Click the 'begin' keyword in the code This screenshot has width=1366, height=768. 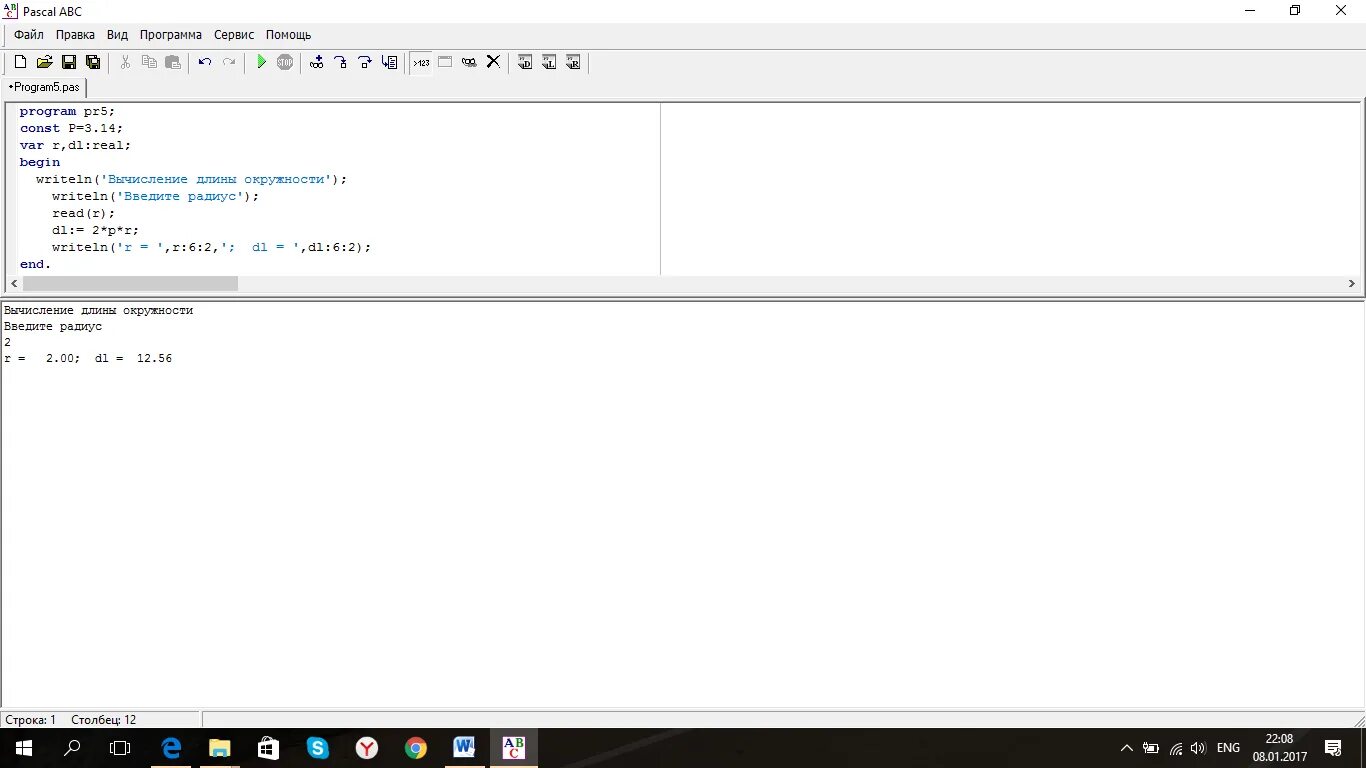[x=40, y=162]
